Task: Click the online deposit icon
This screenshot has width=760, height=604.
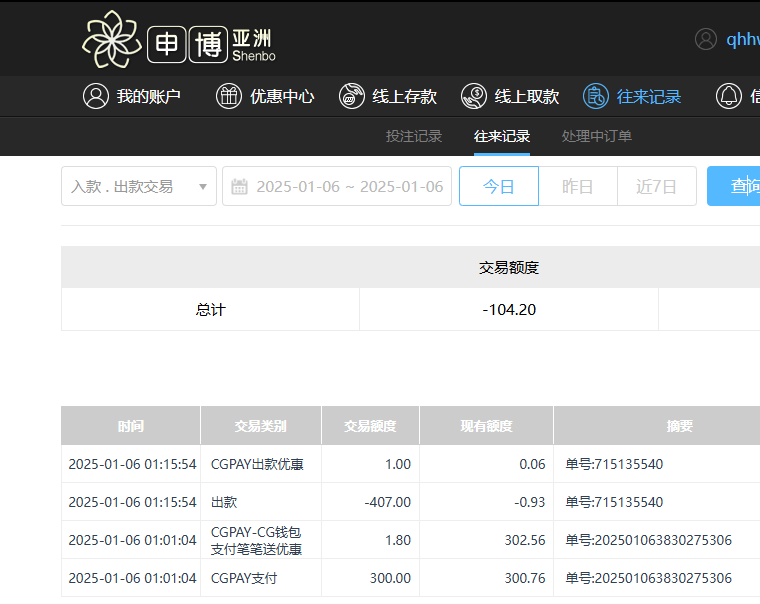Action: click(x=351, y=96)
